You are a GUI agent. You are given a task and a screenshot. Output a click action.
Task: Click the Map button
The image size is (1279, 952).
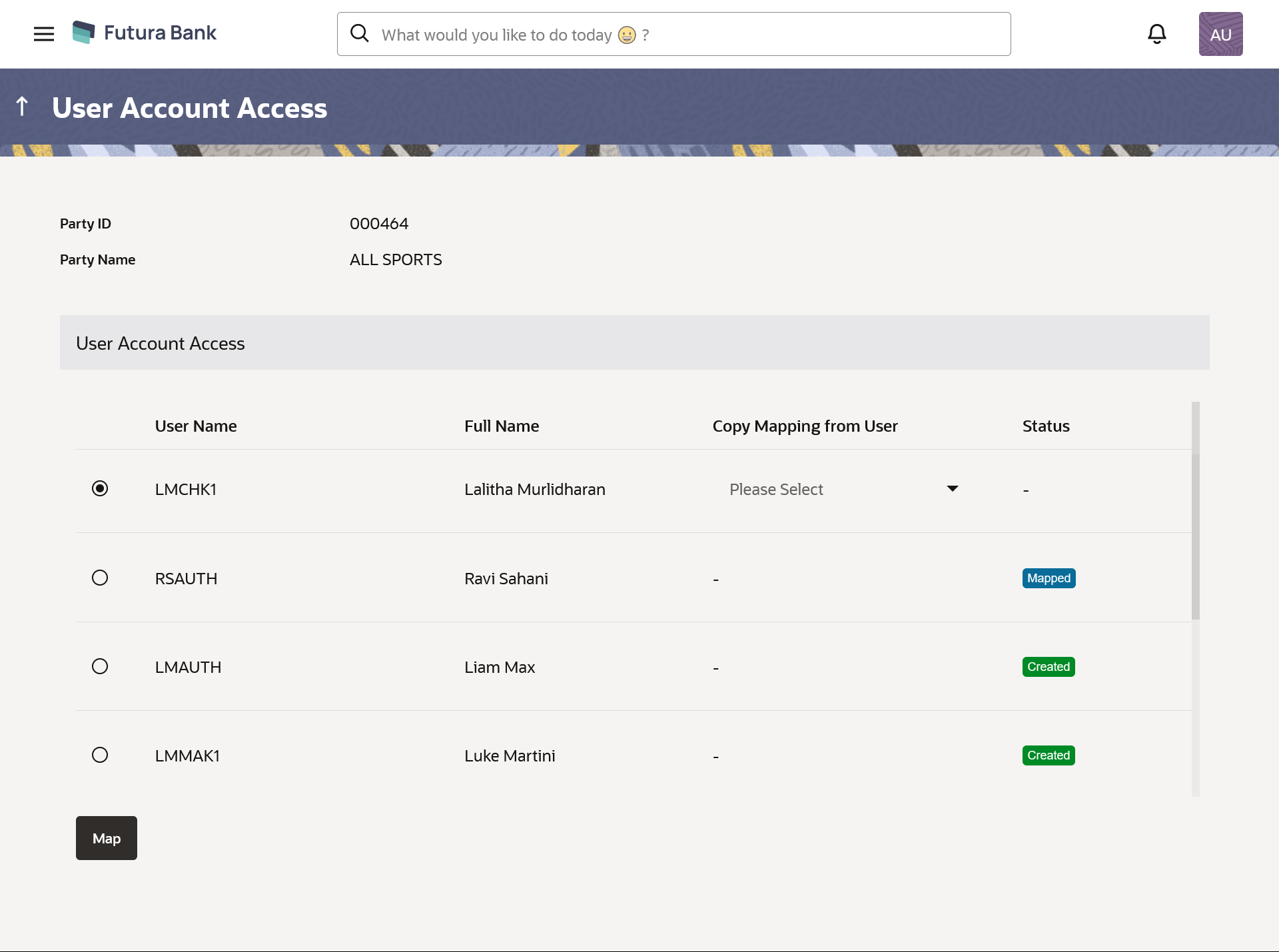107,838
